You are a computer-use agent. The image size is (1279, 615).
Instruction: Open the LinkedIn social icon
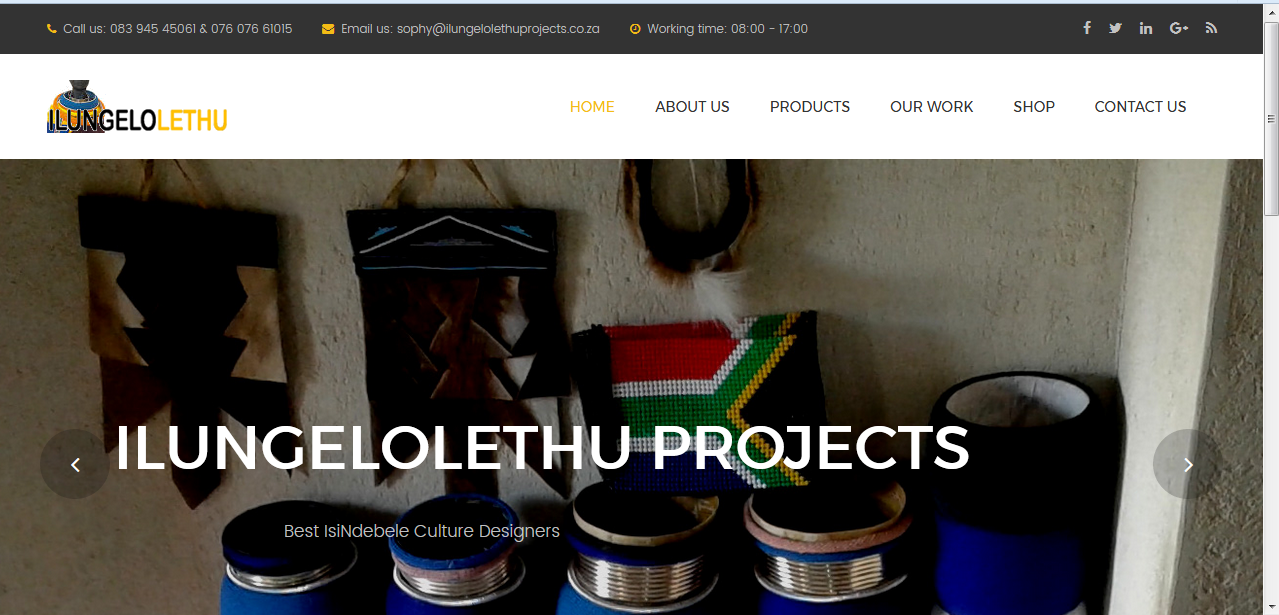click(1146, 28)
